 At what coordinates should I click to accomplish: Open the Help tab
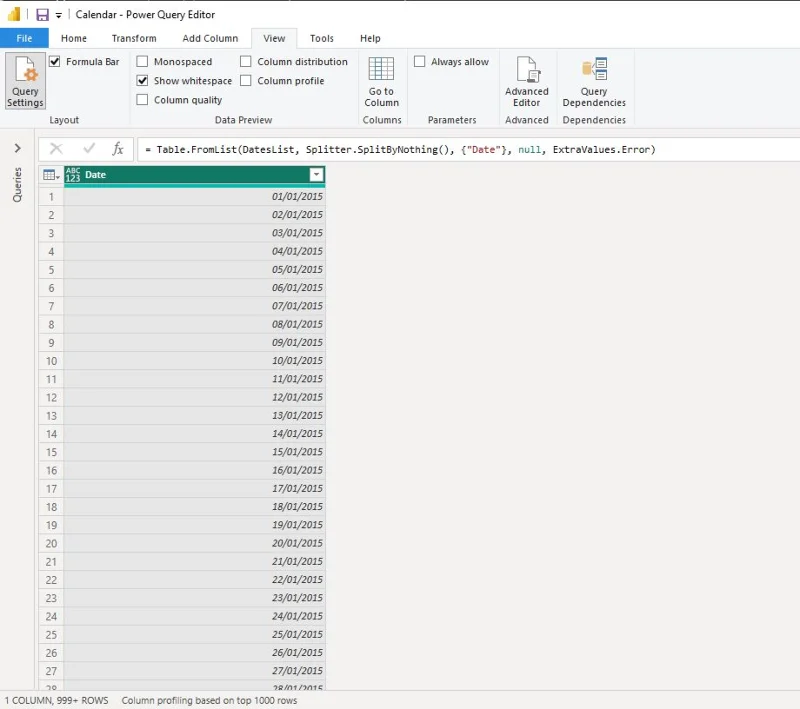(370, 38)
